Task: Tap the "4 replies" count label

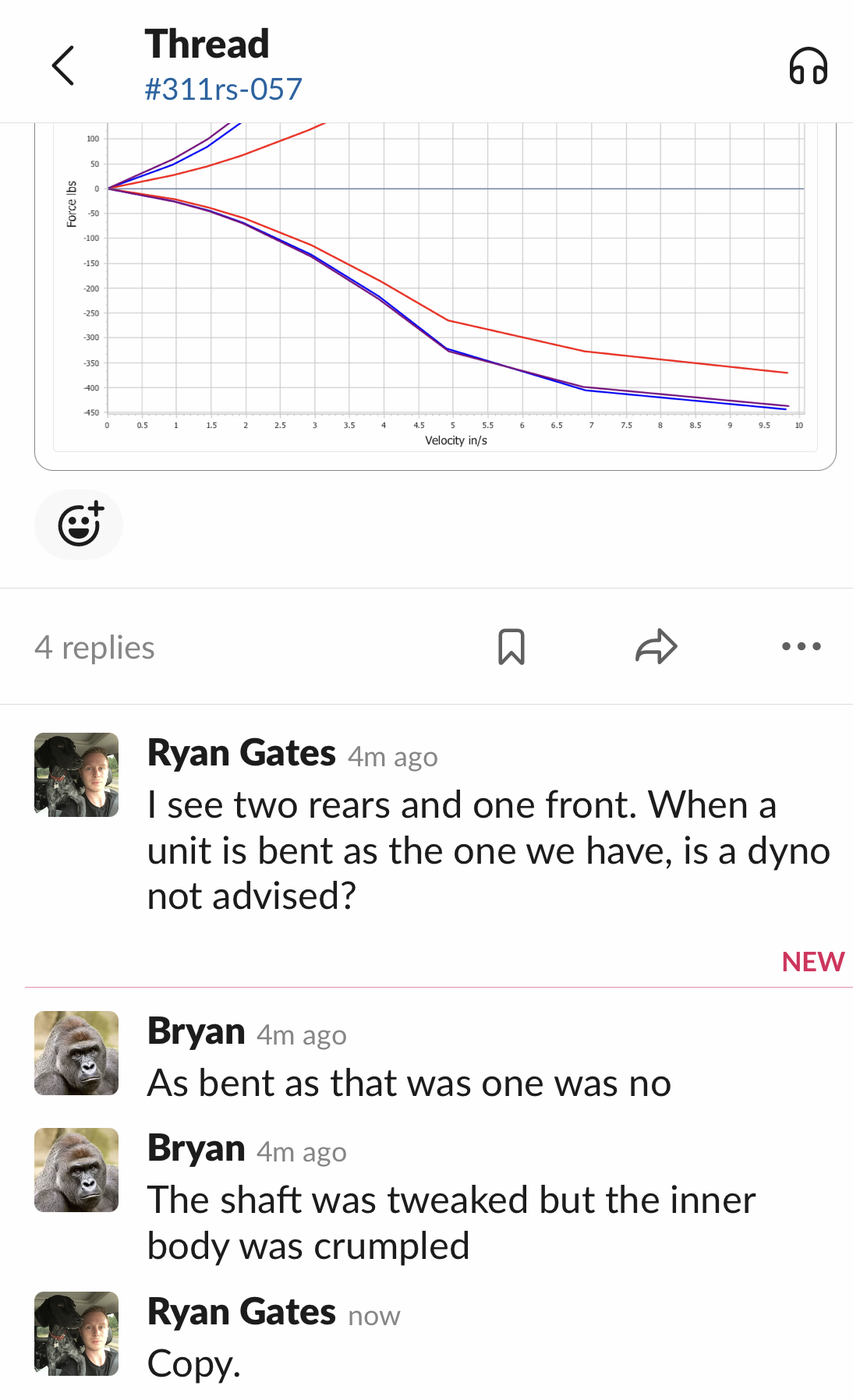Action: tap(94, 648)
